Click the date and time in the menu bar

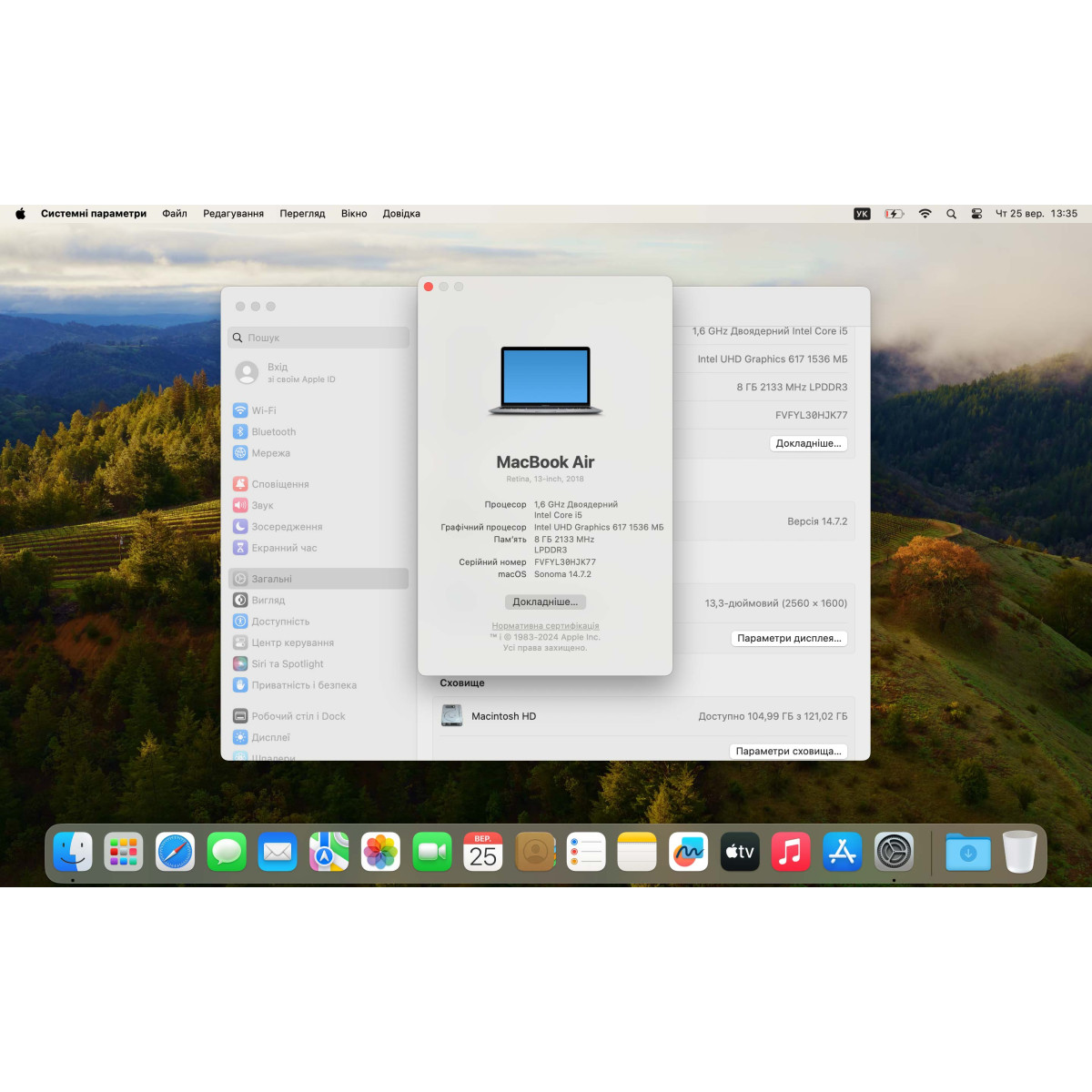tap(1036, 214)
